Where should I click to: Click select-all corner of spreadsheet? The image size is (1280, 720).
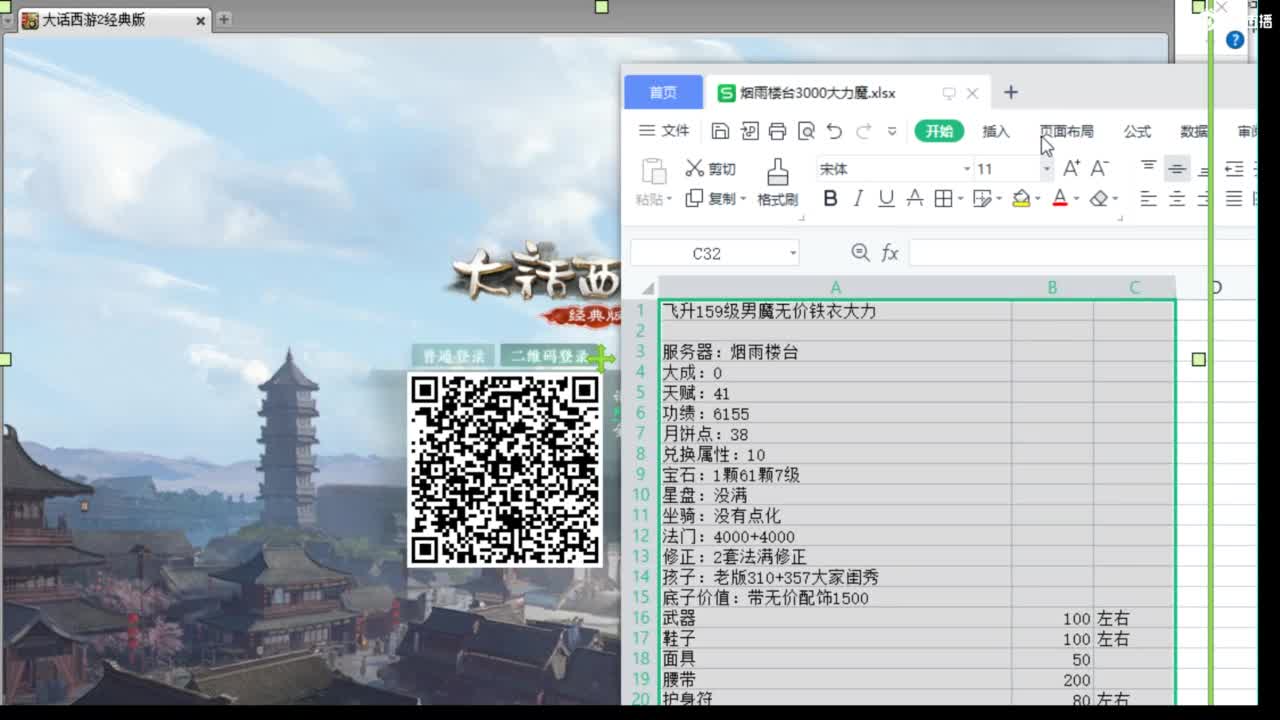click(x=647, y=288)
